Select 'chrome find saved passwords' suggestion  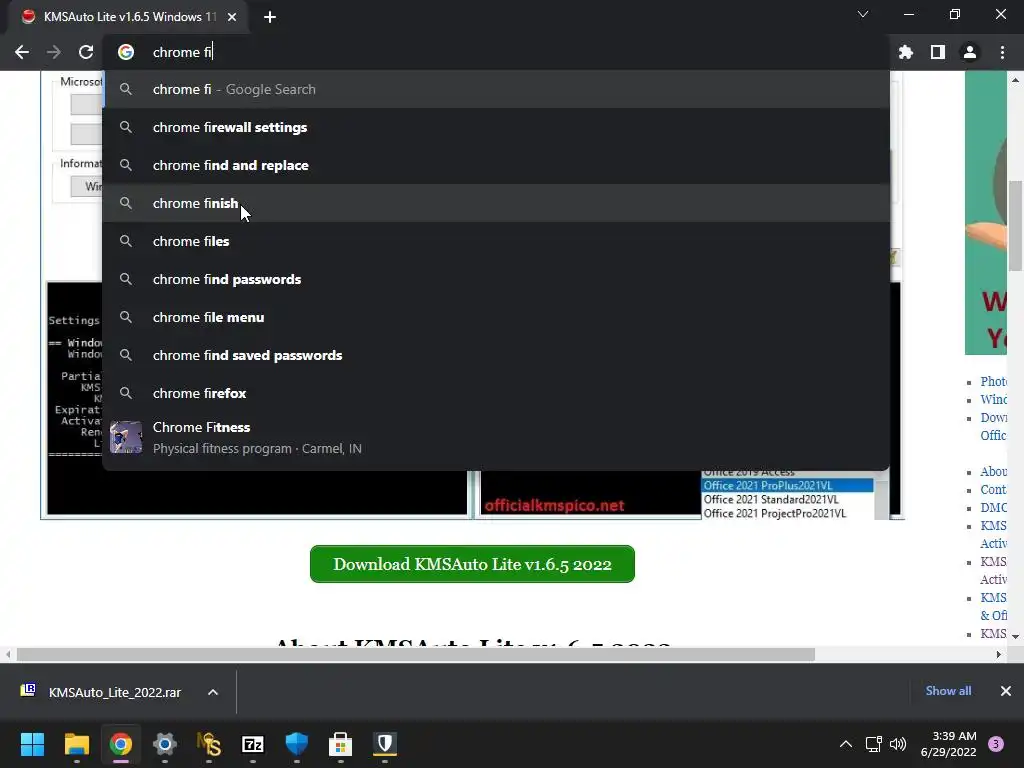(496, 355)
